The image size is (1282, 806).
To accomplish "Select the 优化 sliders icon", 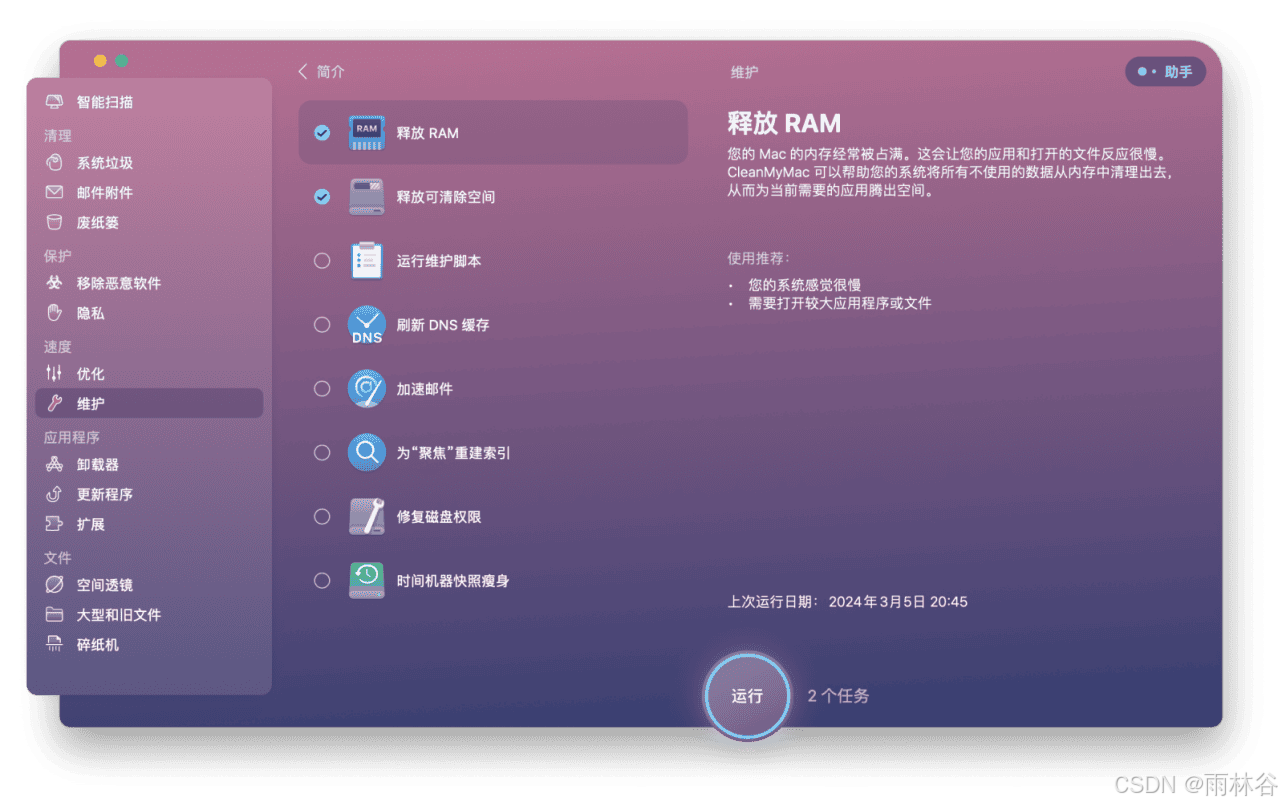I will (x=55, y=374).
